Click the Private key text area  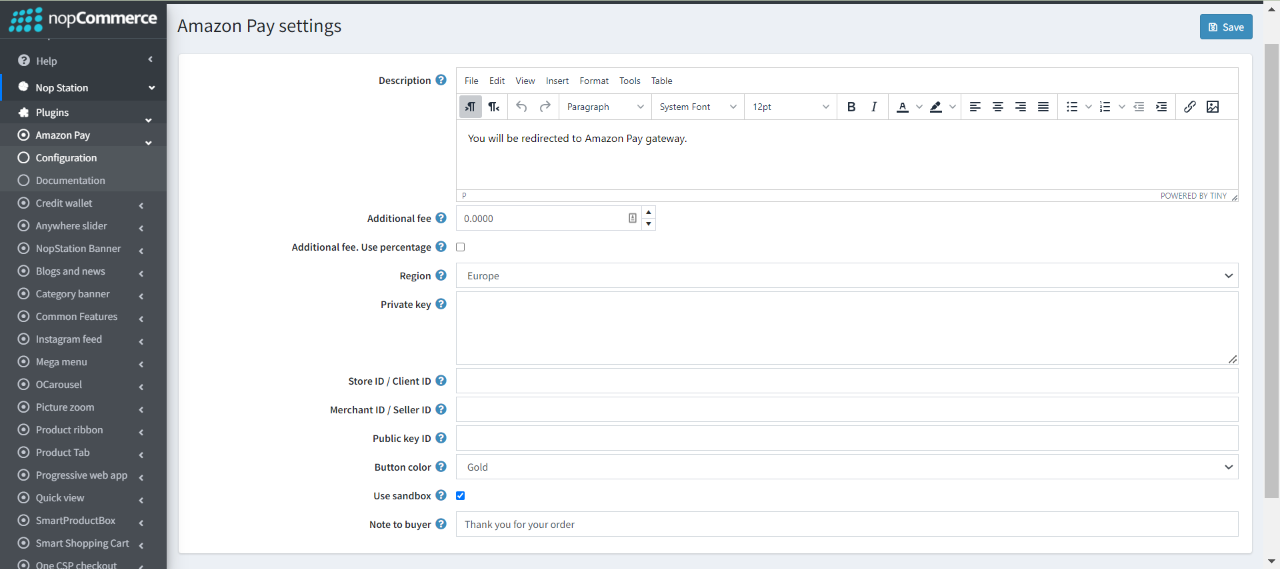[847, 328]
